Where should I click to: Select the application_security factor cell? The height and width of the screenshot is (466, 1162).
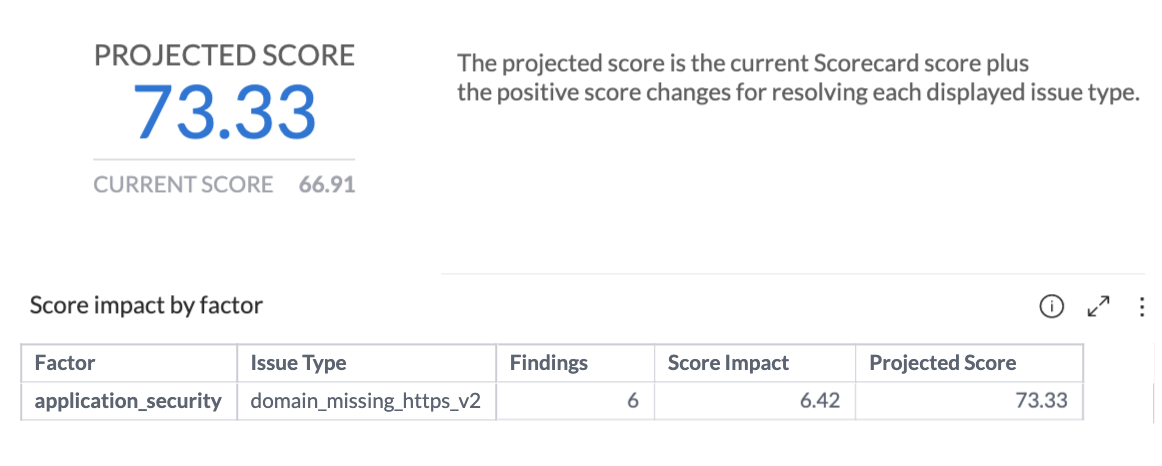point(129,402)
